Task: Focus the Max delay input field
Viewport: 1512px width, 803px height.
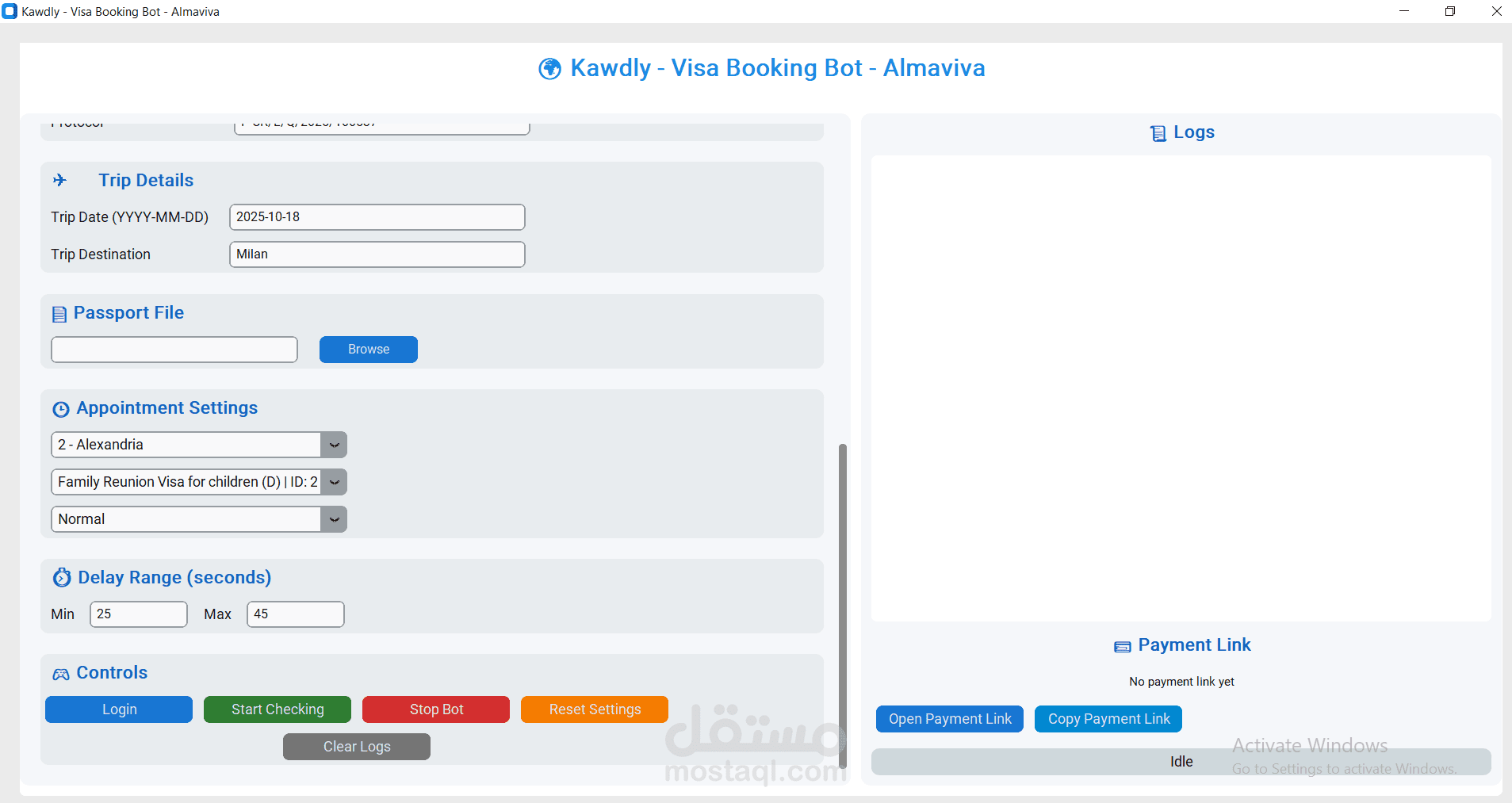Action: pos(296,614)
